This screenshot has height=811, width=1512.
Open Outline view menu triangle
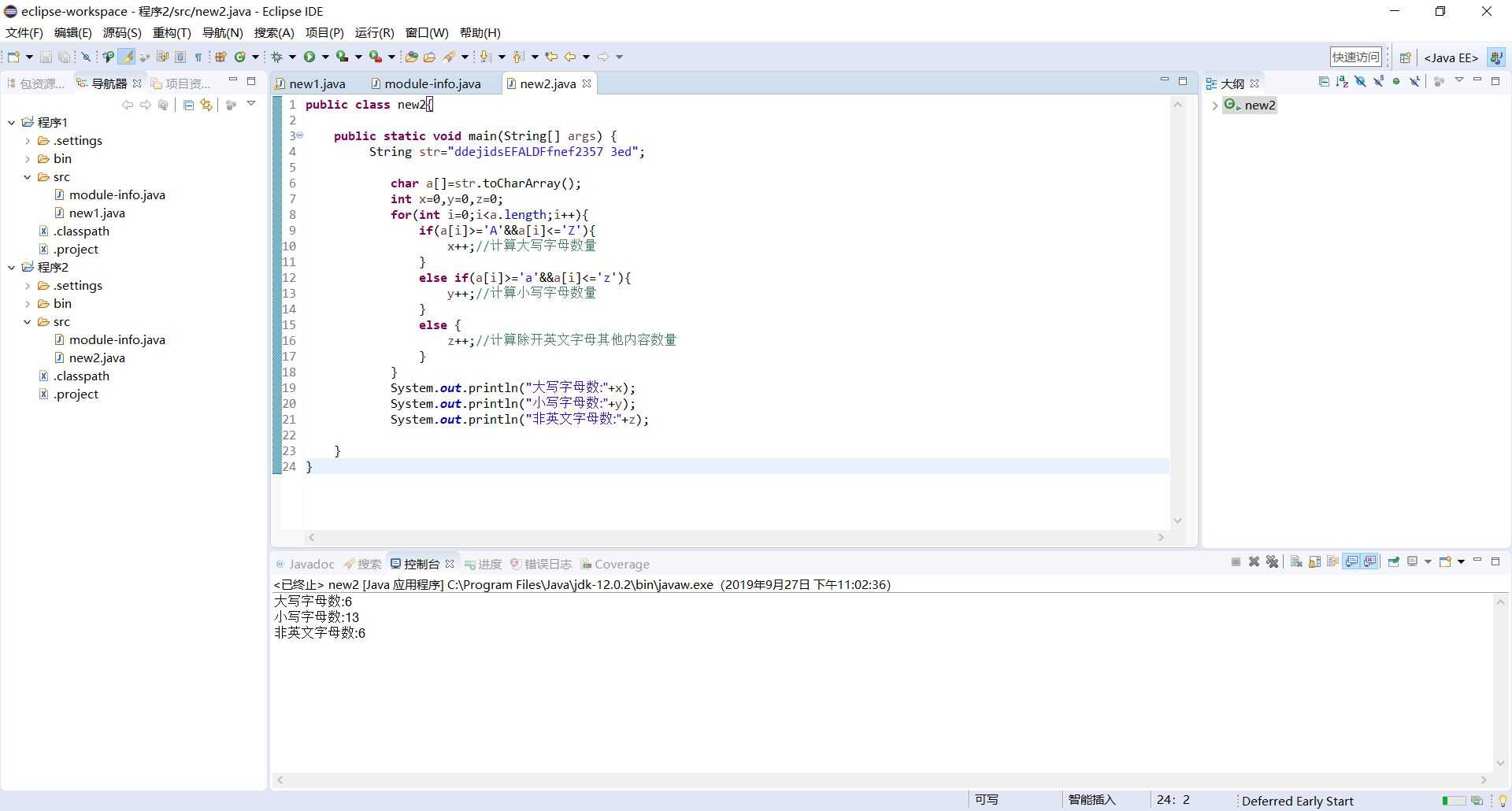pos(1459,80)
